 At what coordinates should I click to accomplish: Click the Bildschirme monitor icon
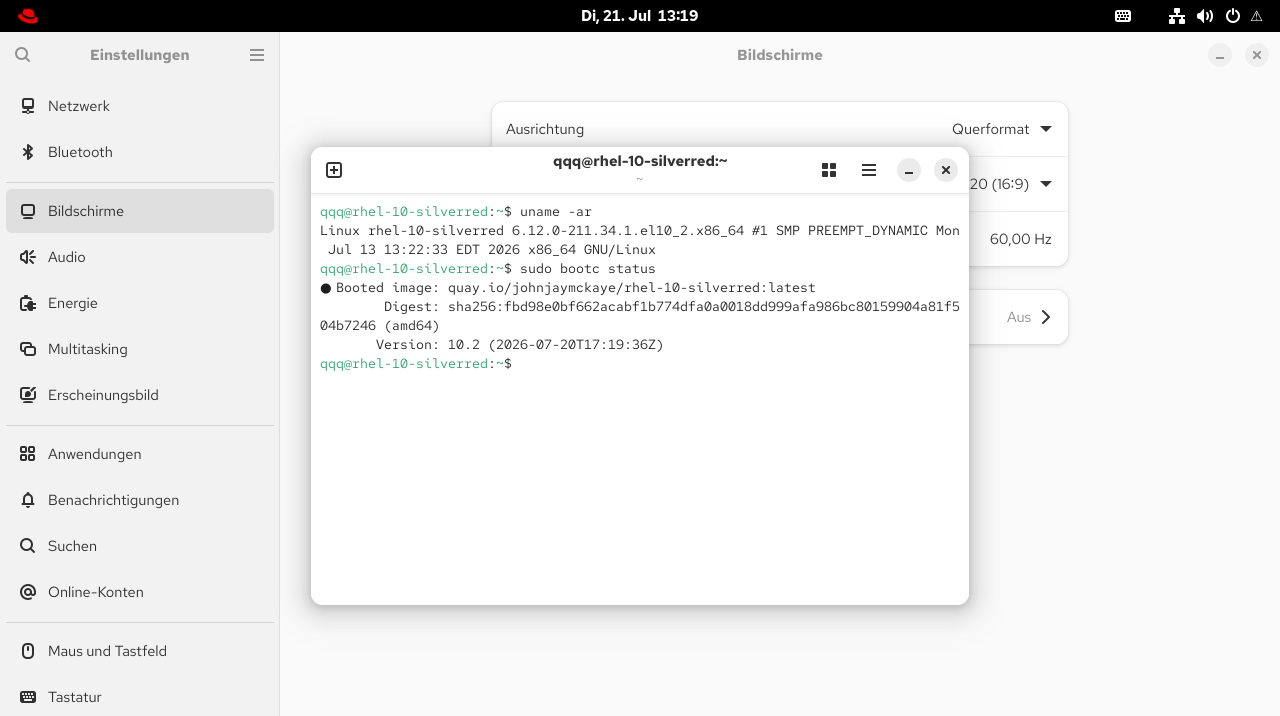pos(28,211)
